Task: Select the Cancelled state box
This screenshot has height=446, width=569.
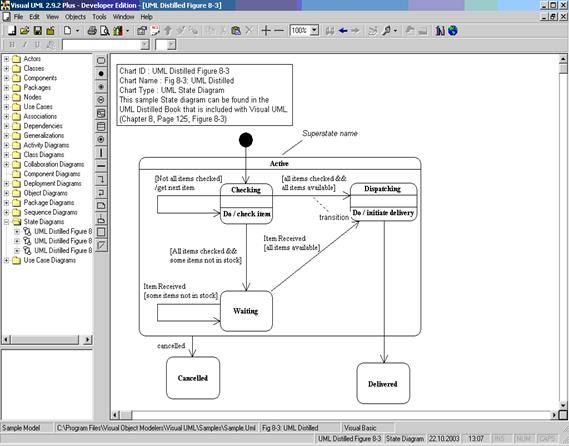Action: [193, 378]
